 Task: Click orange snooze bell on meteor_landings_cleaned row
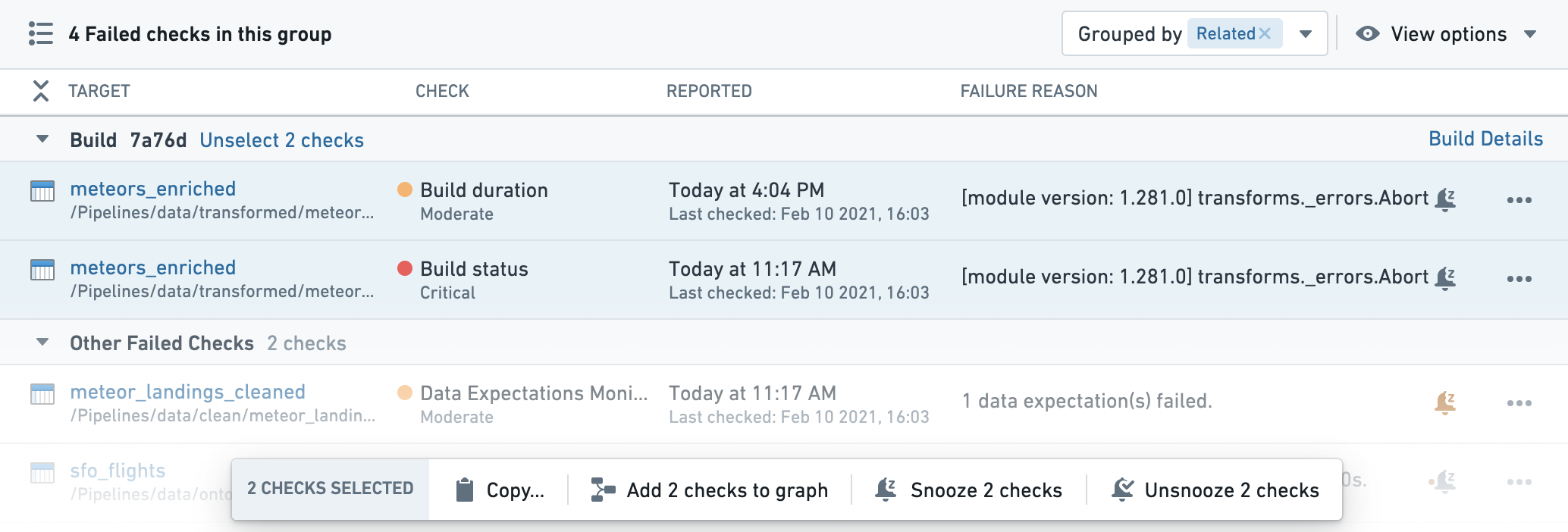click(x=1445, y=402)
